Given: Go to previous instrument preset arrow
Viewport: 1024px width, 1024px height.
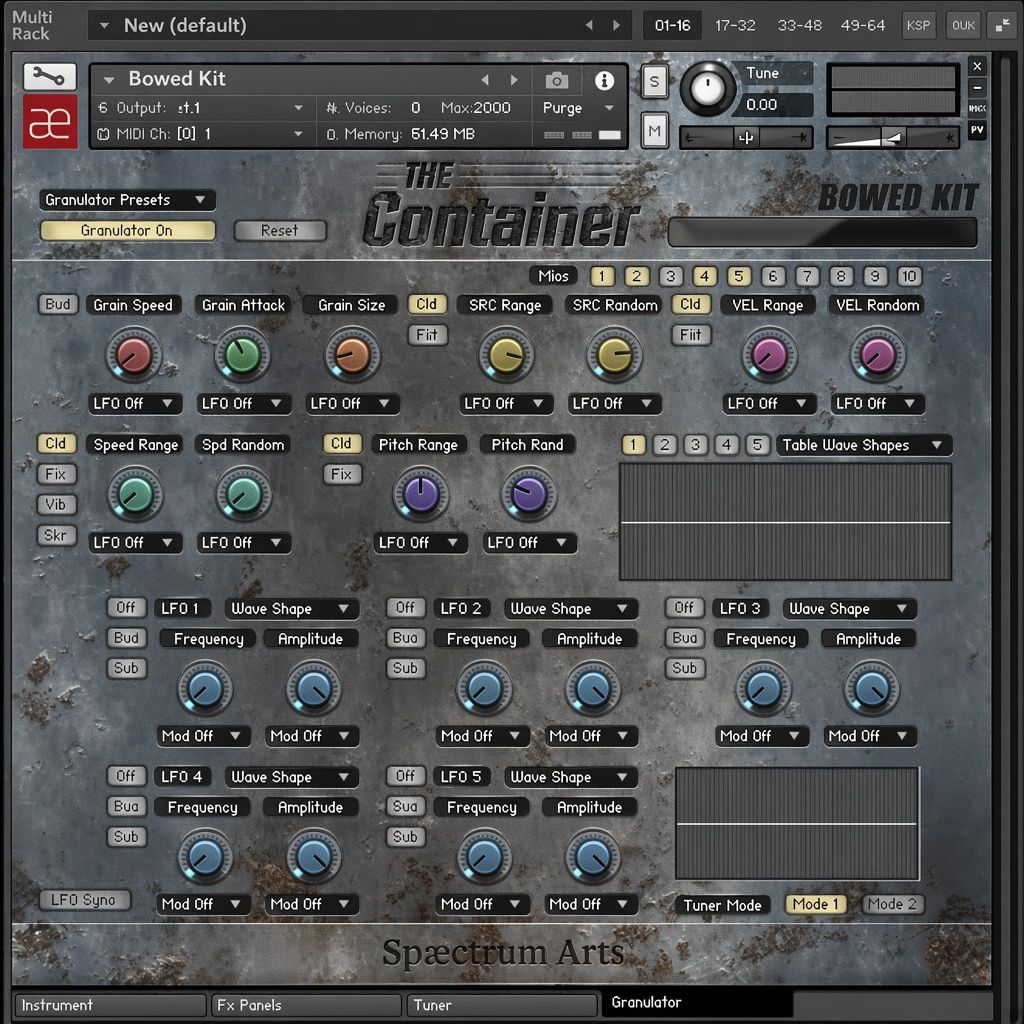Looking at the screenshot, I should pos(485,80).
